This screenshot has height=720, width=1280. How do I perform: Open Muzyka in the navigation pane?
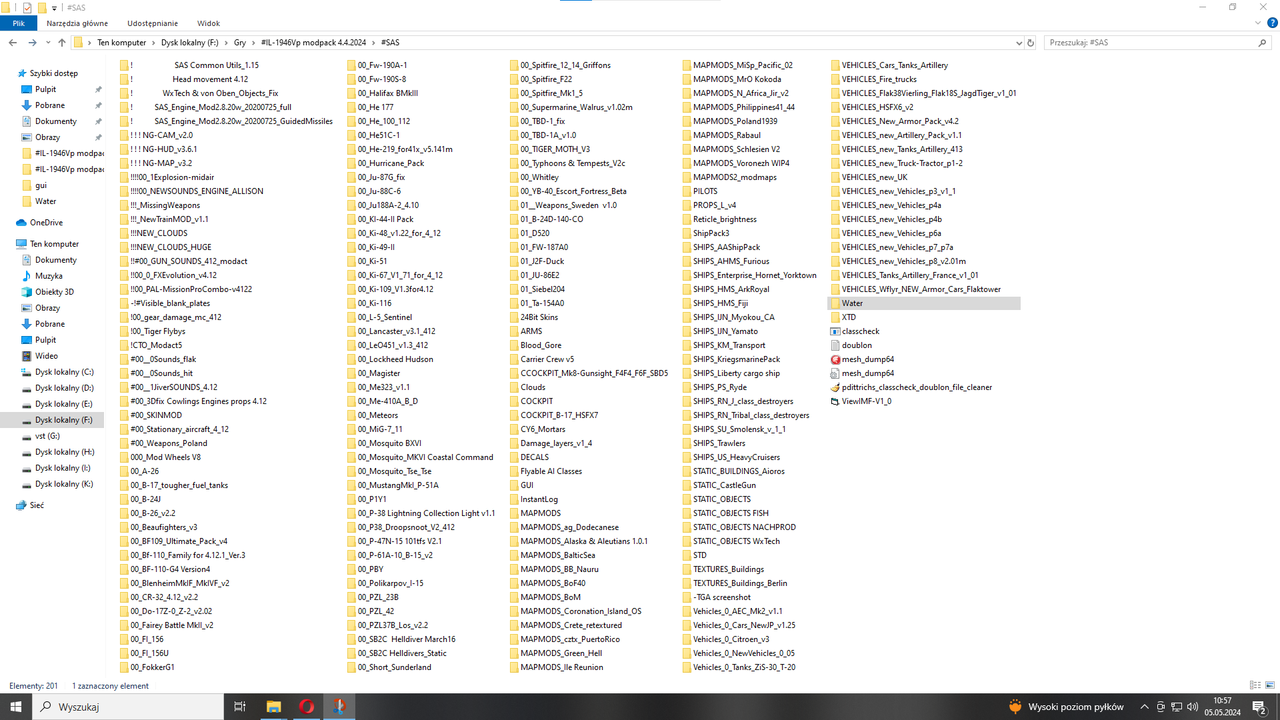pyautogui.click(x=42, y=276)
